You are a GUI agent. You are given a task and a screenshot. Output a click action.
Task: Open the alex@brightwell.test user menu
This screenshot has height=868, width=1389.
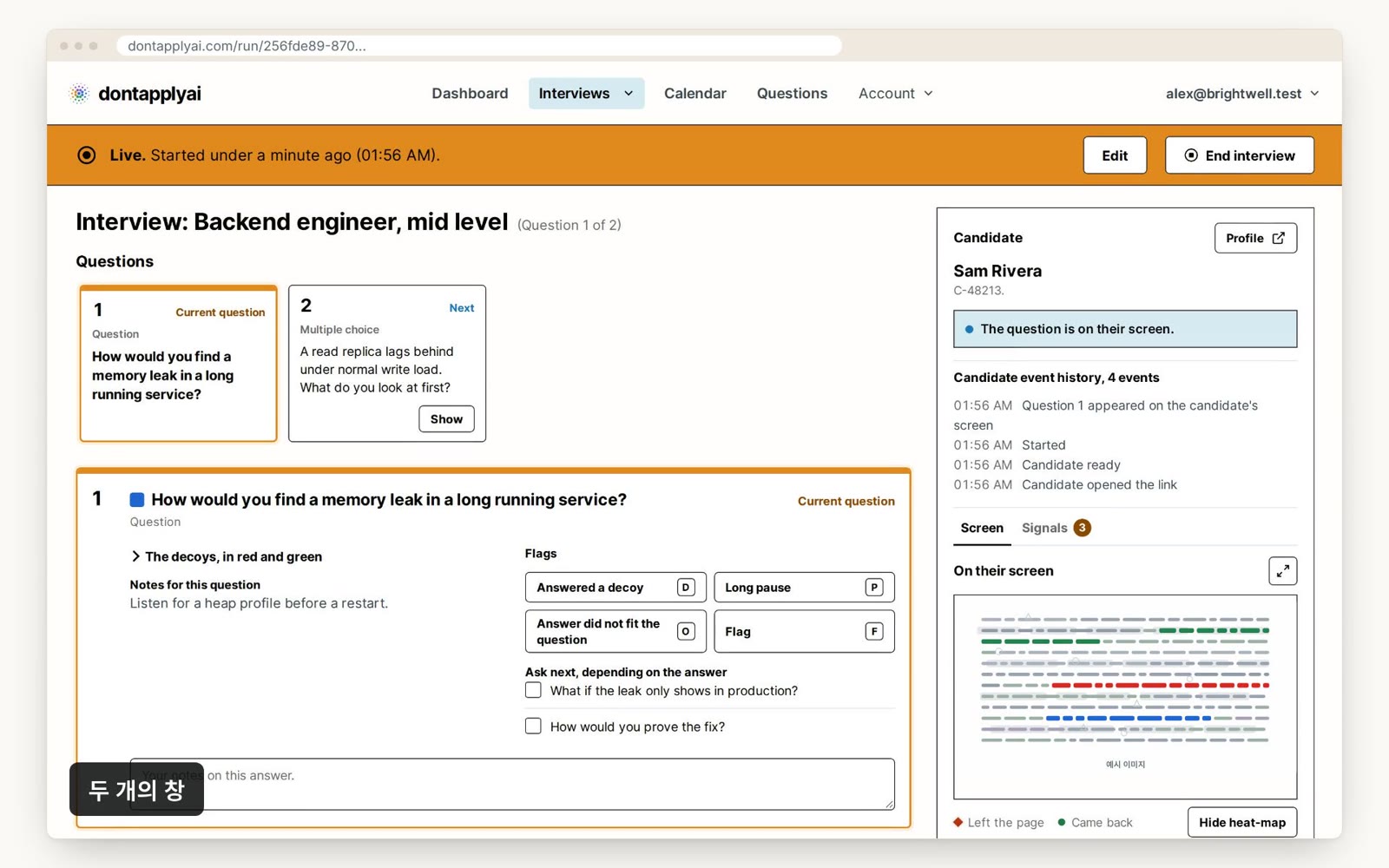1241,94
